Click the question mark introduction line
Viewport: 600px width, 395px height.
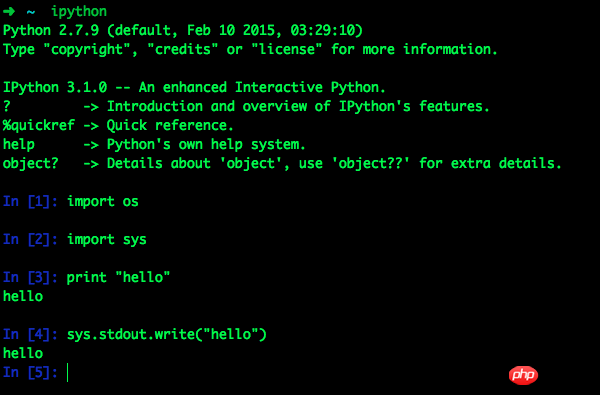[246, 106]
